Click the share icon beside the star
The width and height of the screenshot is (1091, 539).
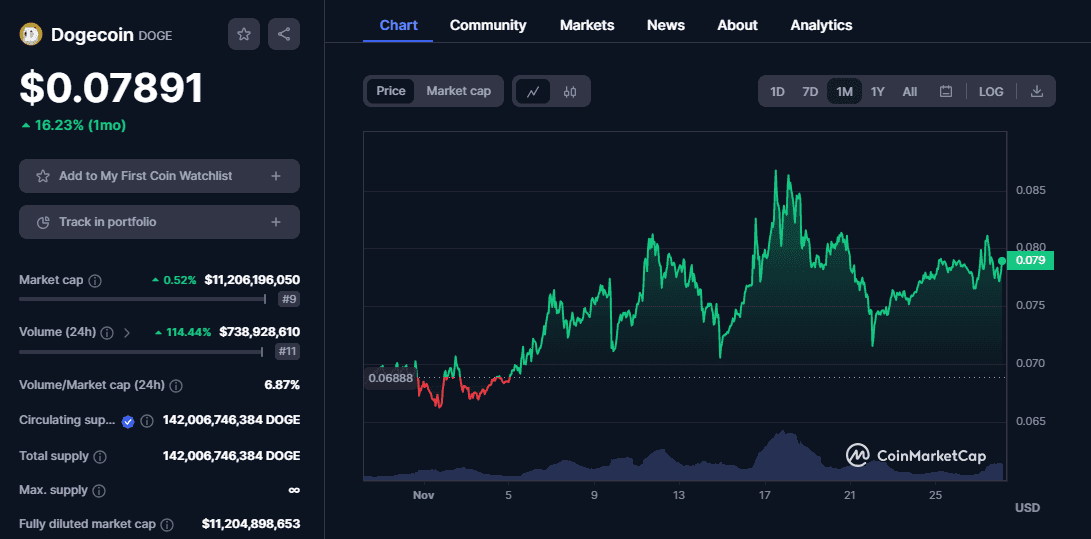pos(284,34)
